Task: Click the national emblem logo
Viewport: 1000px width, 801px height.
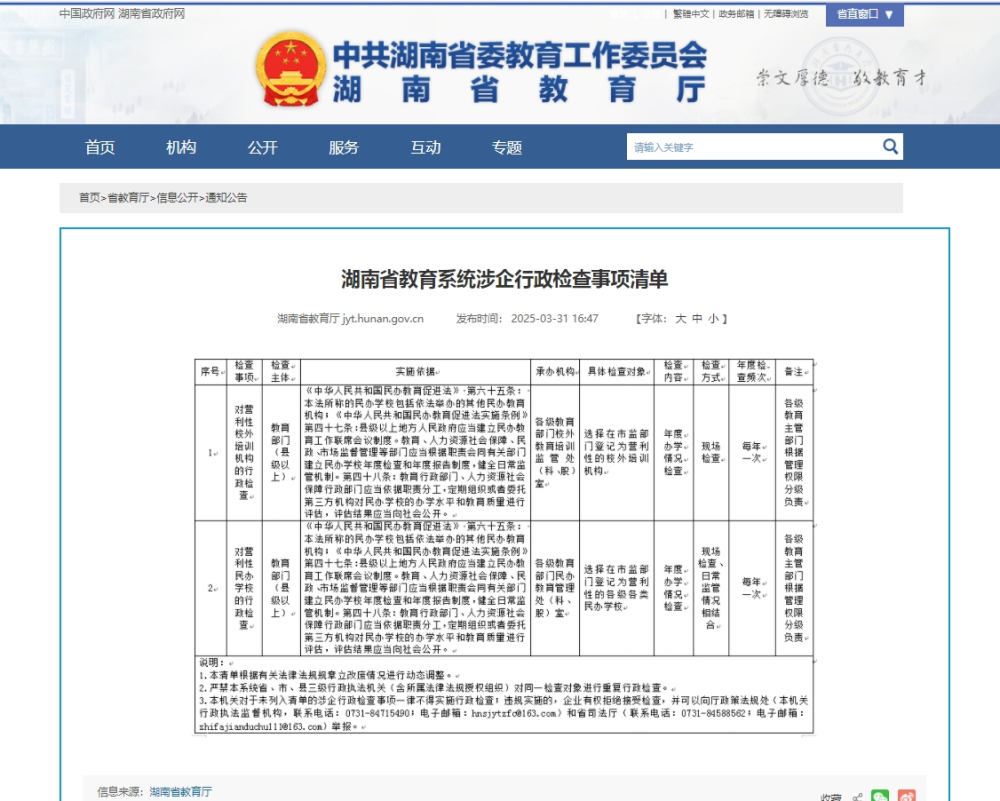Action: [290, 70]
